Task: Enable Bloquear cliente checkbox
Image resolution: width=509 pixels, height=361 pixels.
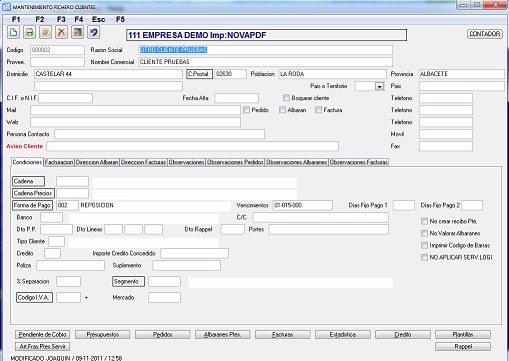Action: point(286,98)
